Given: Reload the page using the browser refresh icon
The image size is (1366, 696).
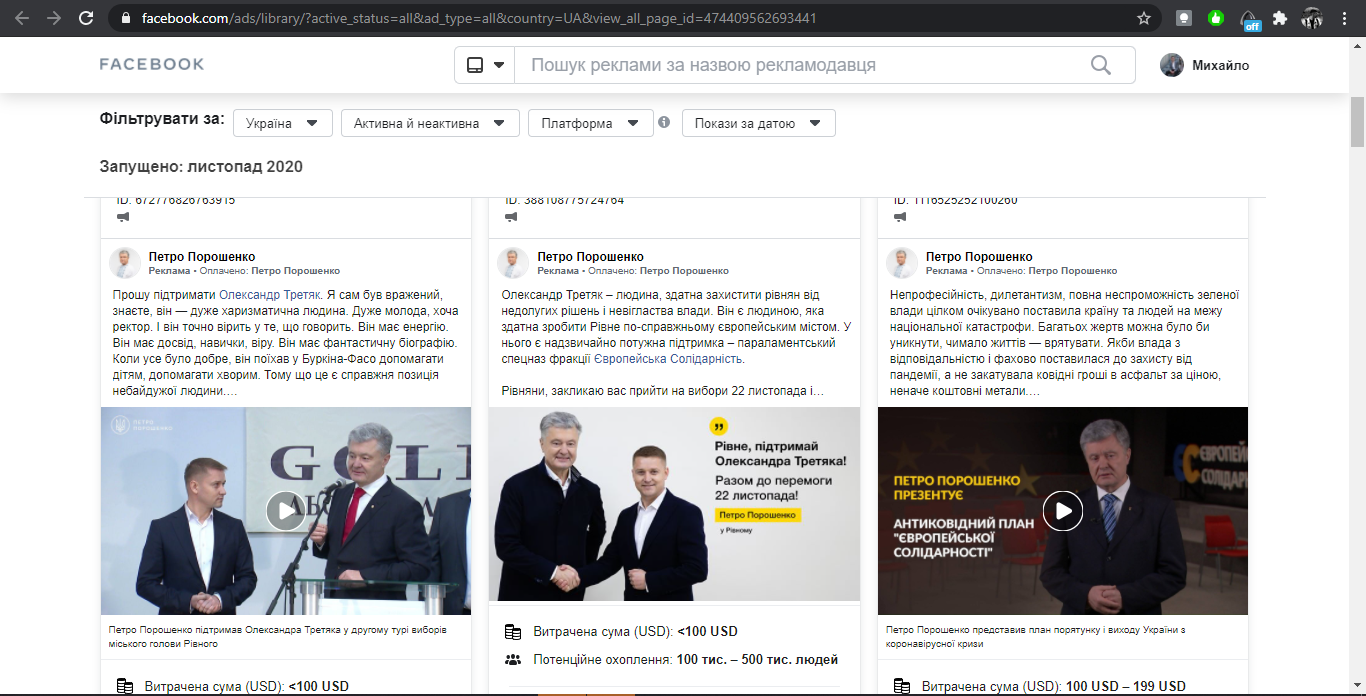Looking at the screenshot, I should click(86, 18).
